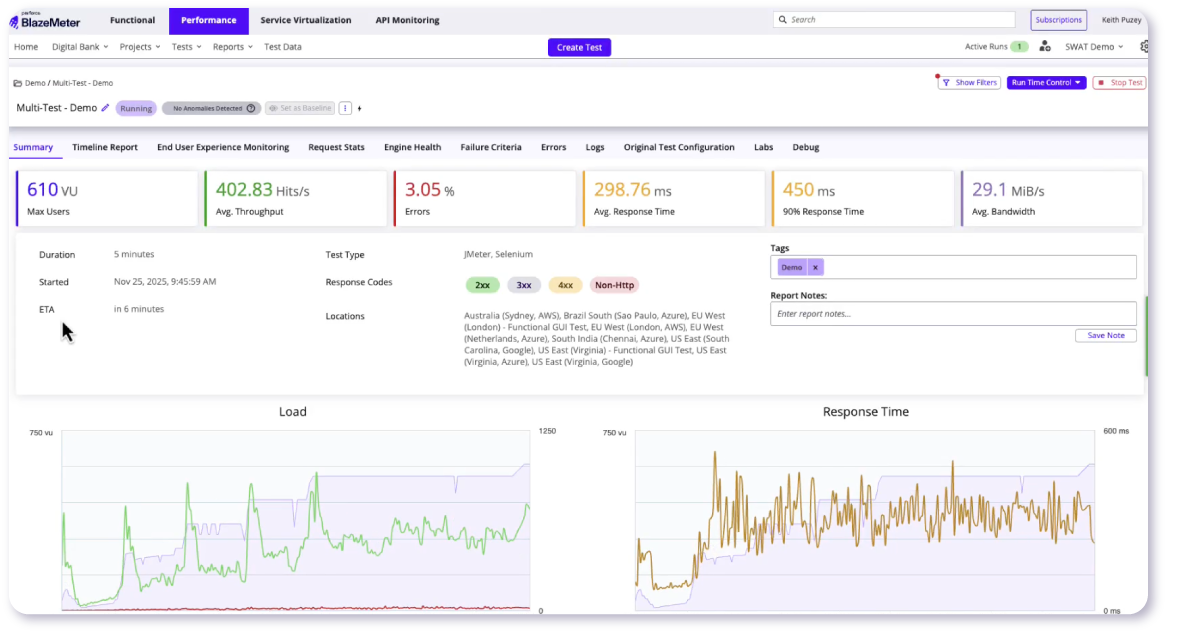Click the Active Runs counter badge
Screen dimensions: 1192x634
click(1019, 46)
